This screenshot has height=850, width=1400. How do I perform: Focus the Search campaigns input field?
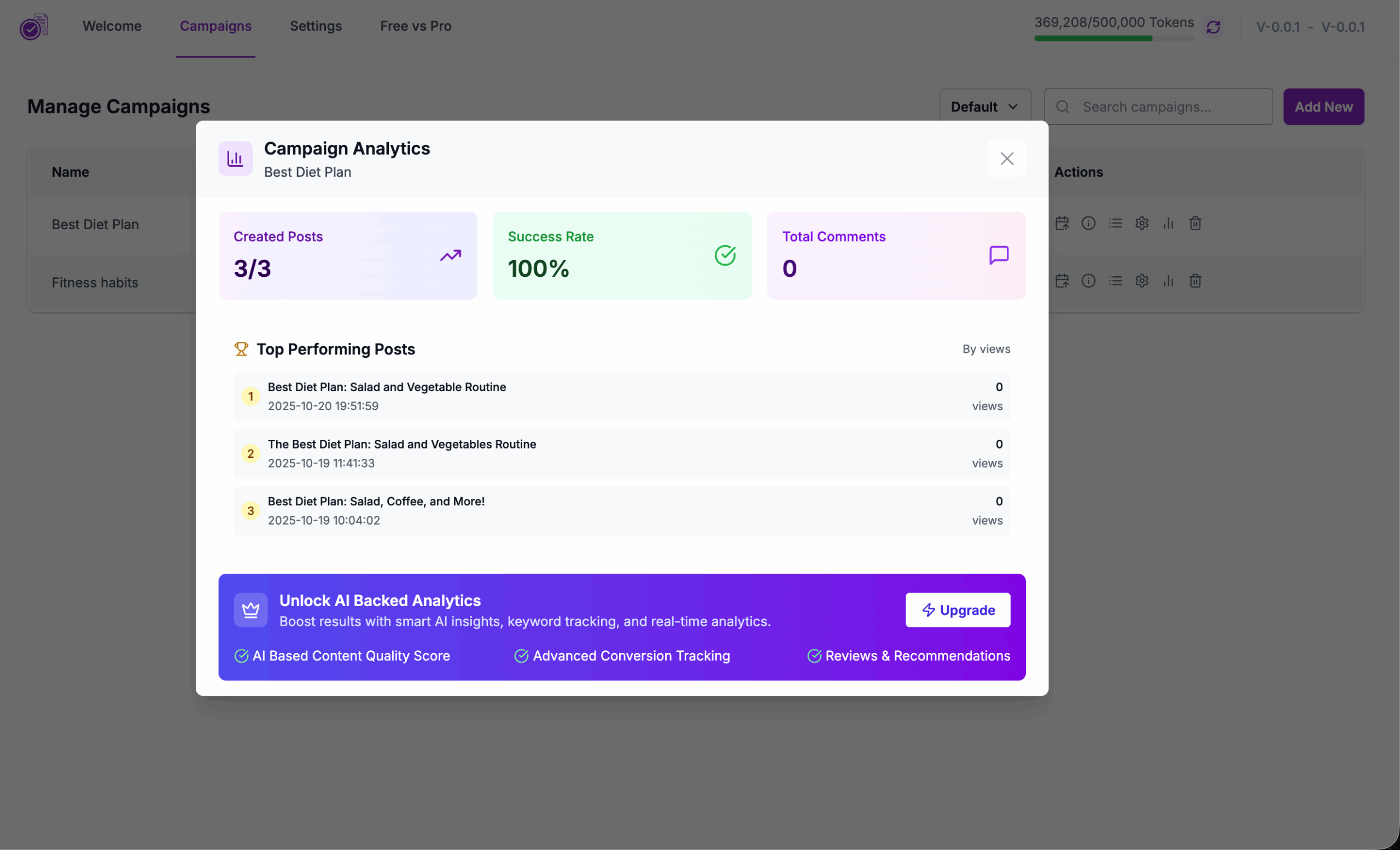pyautogui.click(x=1158, y=107)
